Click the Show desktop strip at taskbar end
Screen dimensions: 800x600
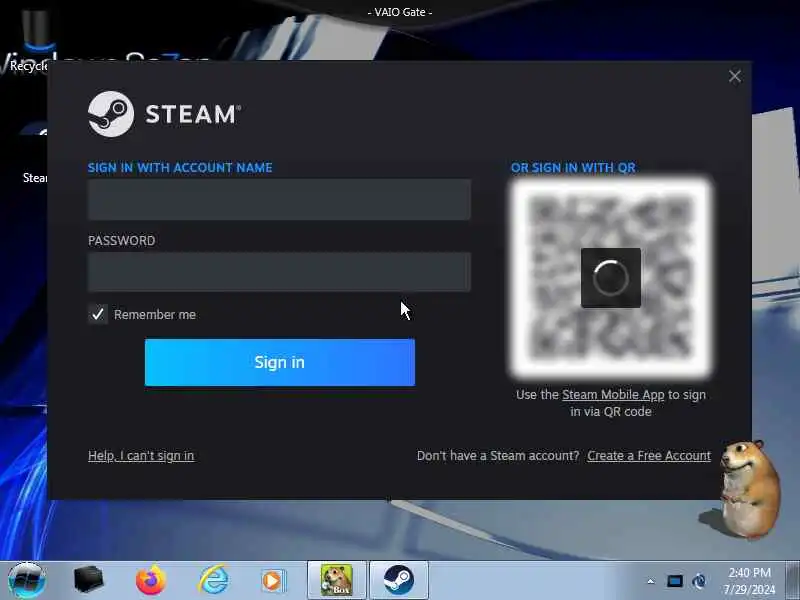click(792, 580)
